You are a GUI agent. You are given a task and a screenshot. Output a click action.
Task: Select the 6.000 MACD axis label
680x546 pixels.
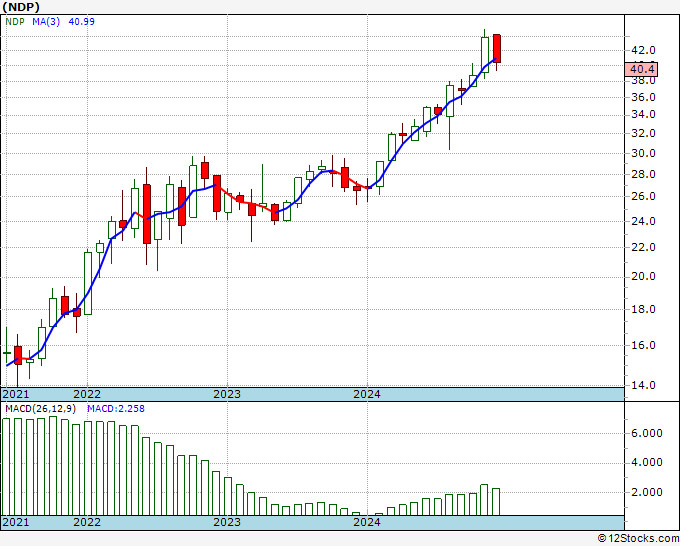tap(647, 433)
